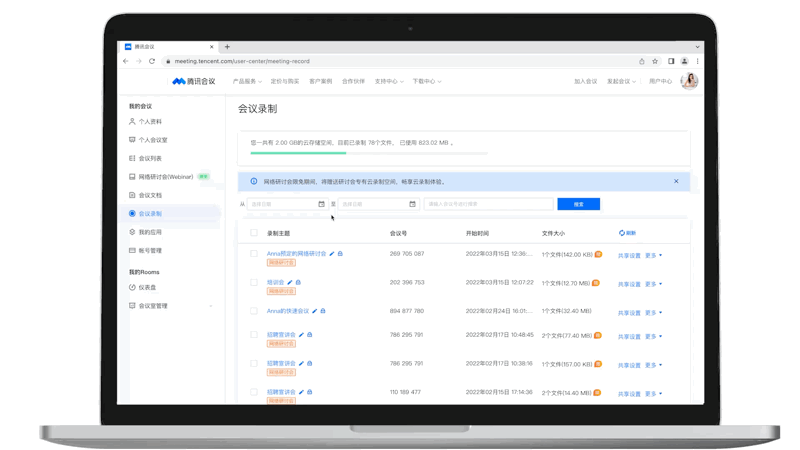800x450 pixels.
Task: Expand the 产品服务 menu in top navigation
Action: click(x=247, y=81)
